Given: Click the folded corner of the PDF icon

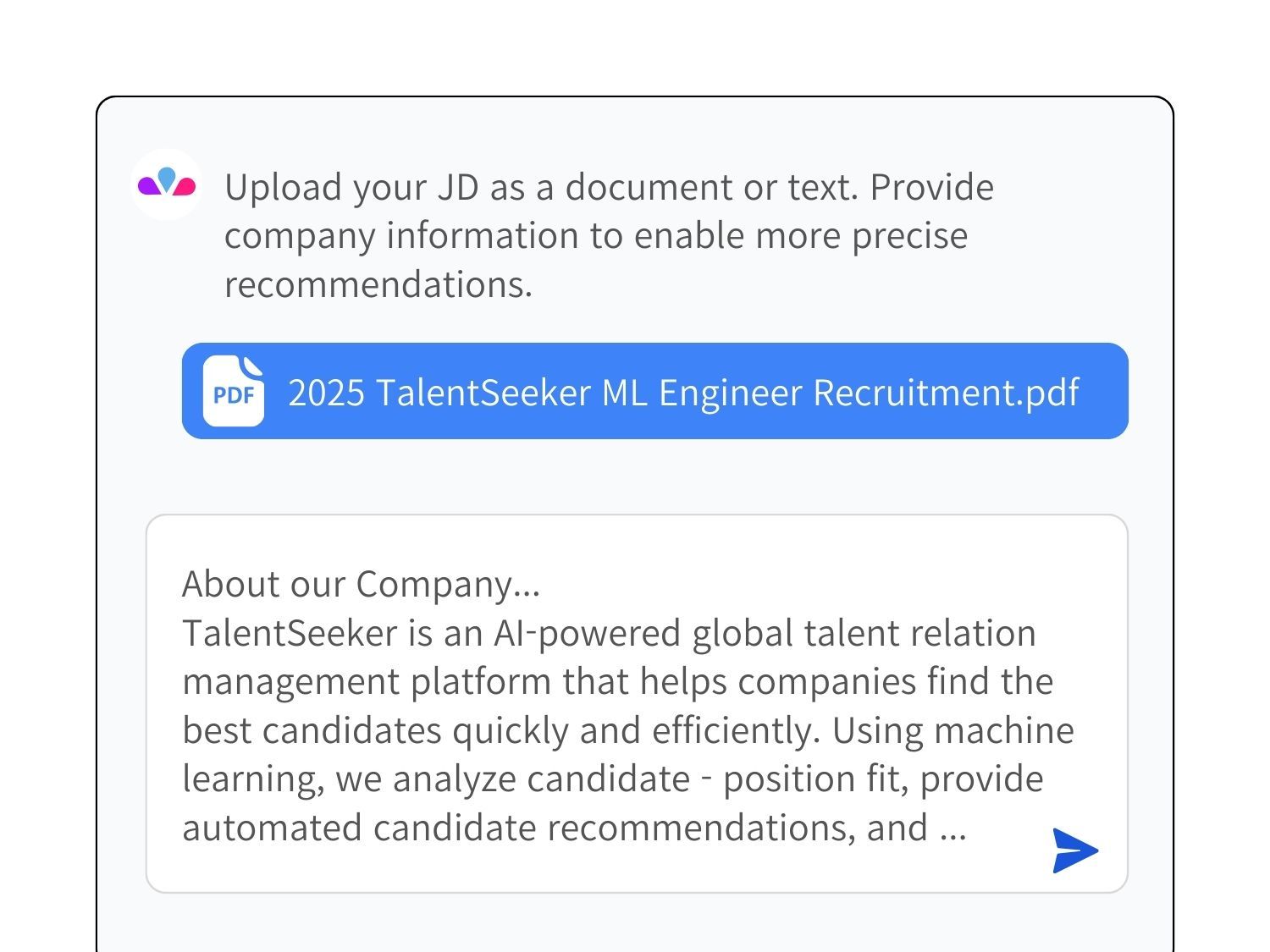Looking at the screenshot, I should (x=253, y=366).
